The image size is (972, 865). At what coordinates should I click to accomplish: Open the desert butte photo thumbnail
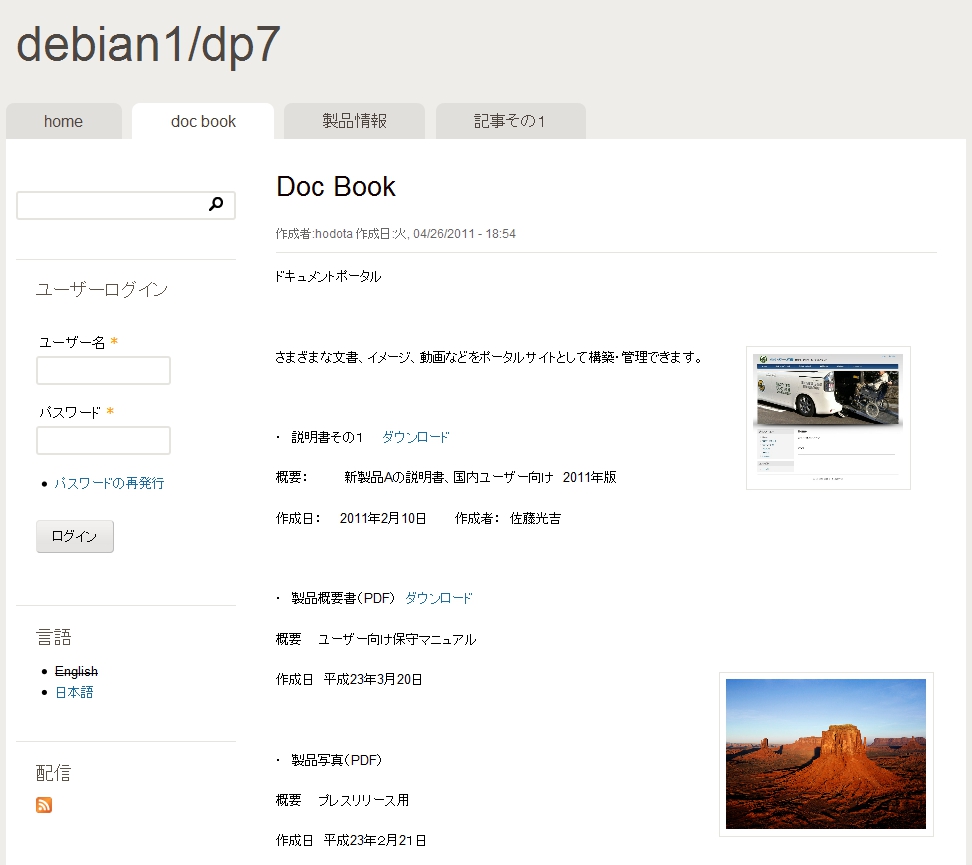pos(826,754)
